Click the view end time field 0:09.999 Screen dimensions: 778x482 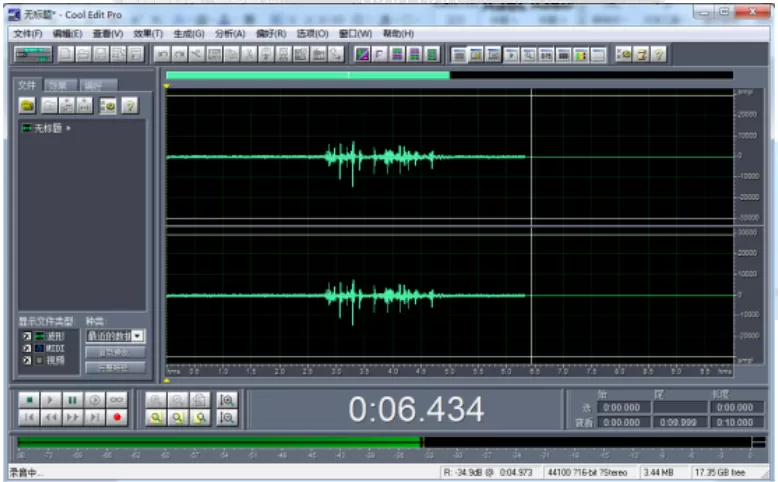(x=679, y=422)
